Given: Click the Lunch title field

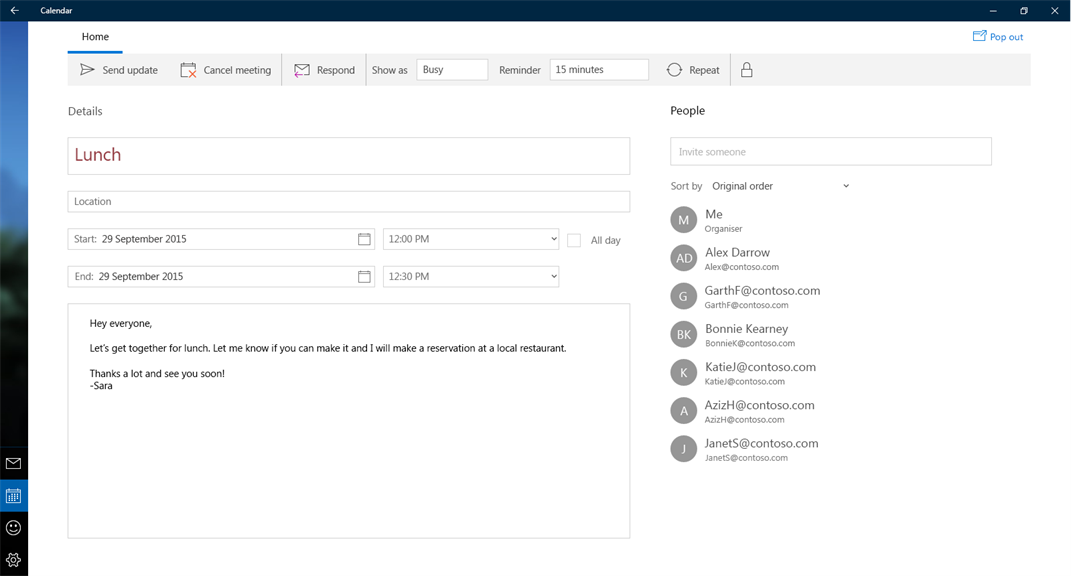Looking at the screenshot, I should click(349, 156).
